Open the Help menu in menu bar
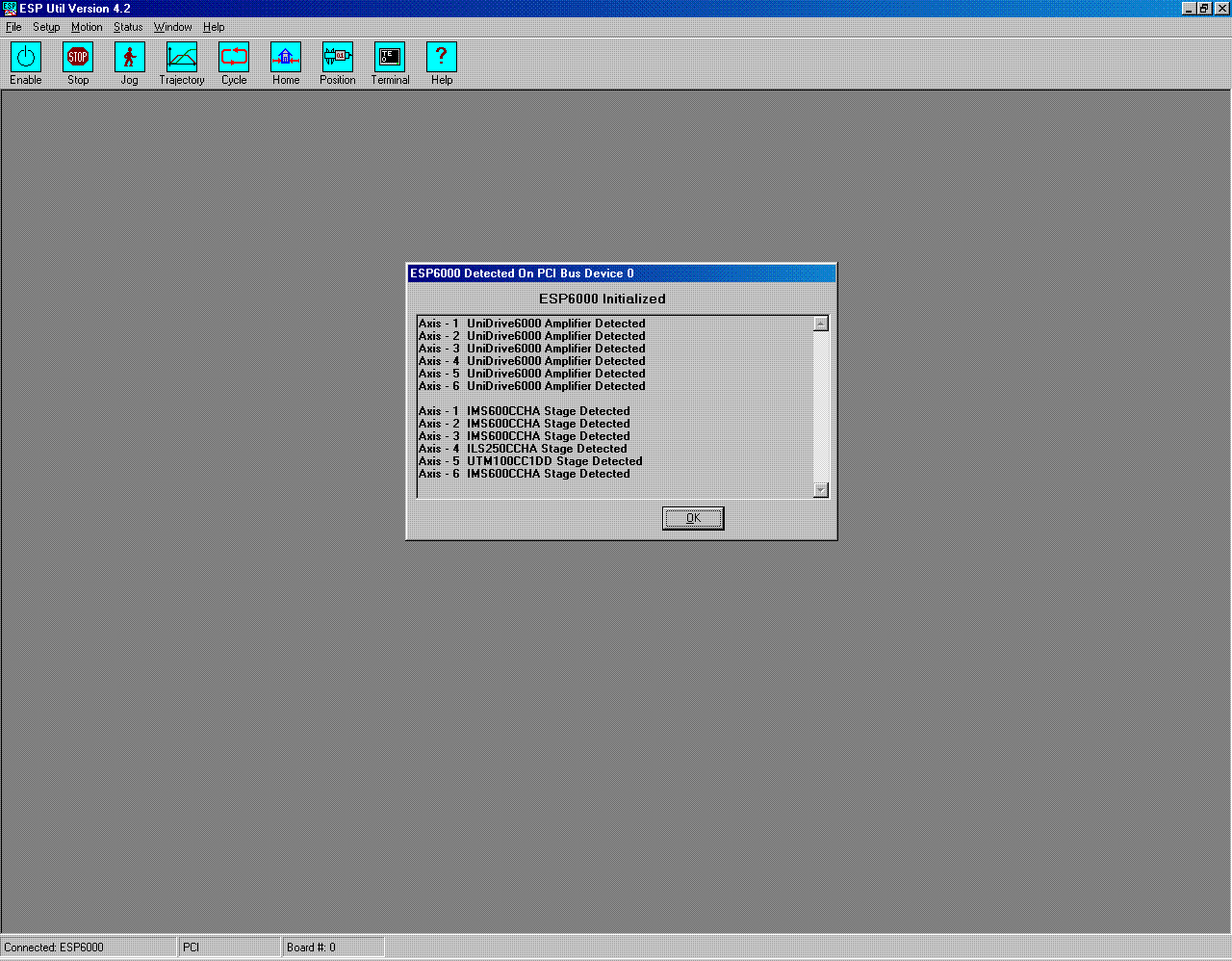The width and height of the screenshot is (1232, 961). coord(214,27)
